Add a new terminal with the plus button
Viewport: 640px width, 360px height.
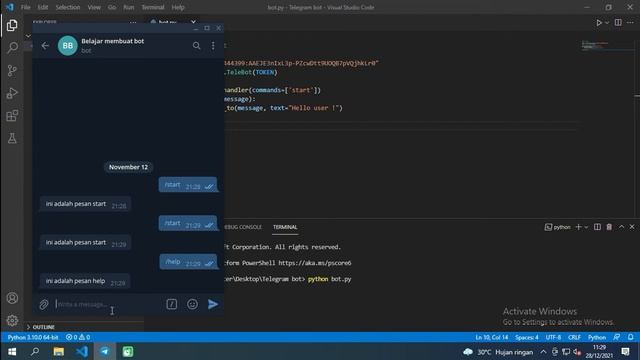click(x=578, y=227)
